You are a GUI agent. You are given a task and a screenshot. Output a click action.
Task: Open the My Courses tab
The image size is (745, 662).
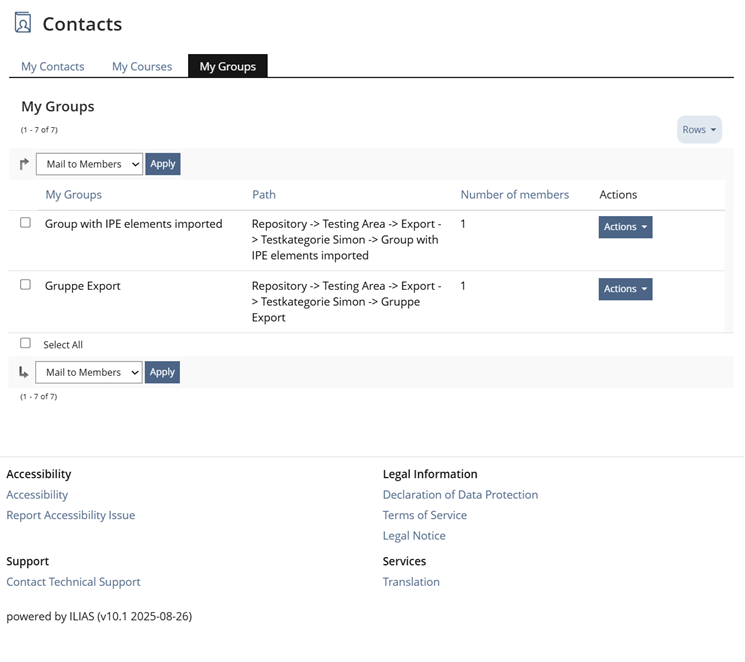pyautogui.click(x=142, y=67)
